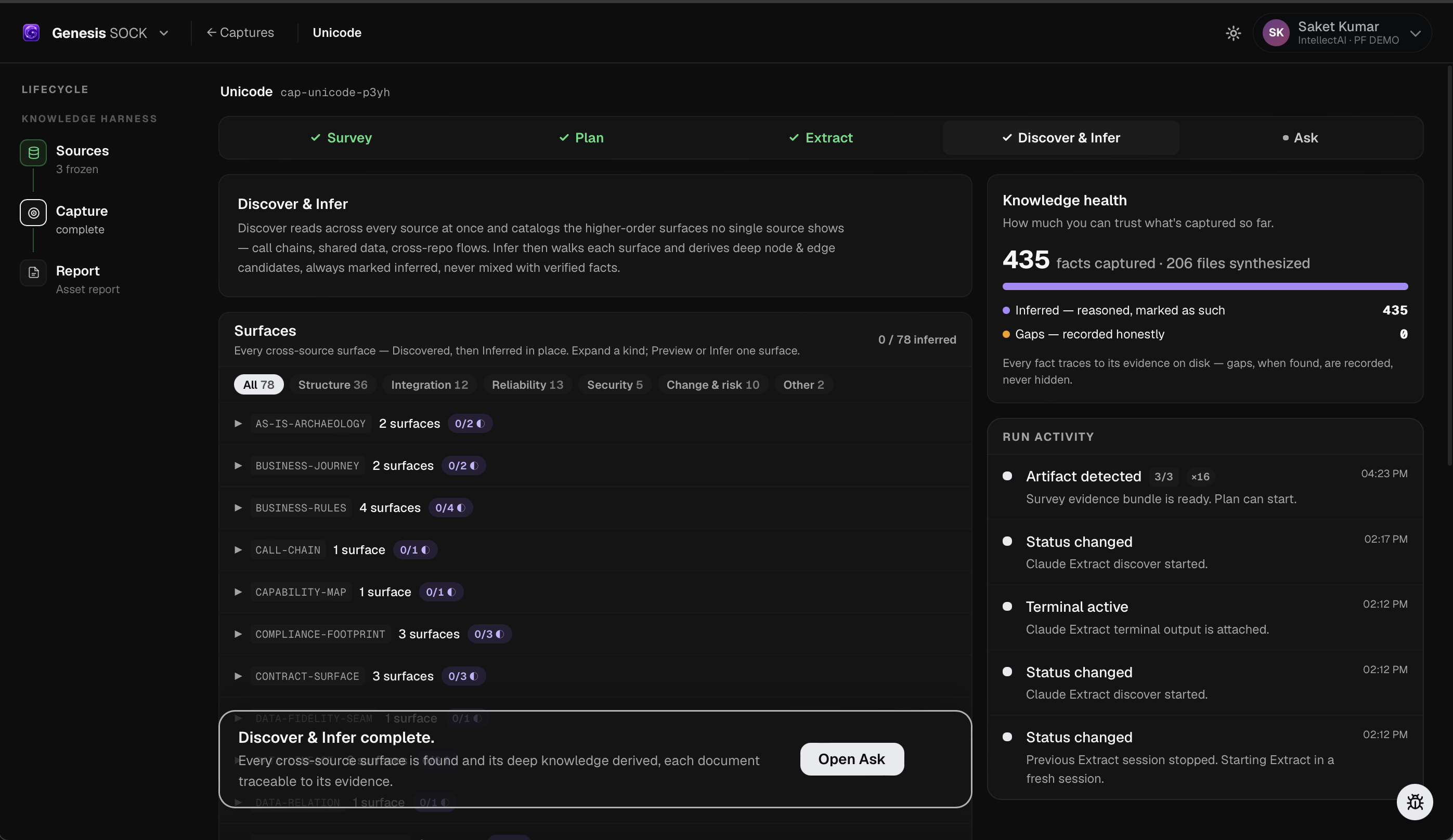Click the Open Ask button
Screen dimensions: 1453x840
pyautogui.click(x=852, y=759)
